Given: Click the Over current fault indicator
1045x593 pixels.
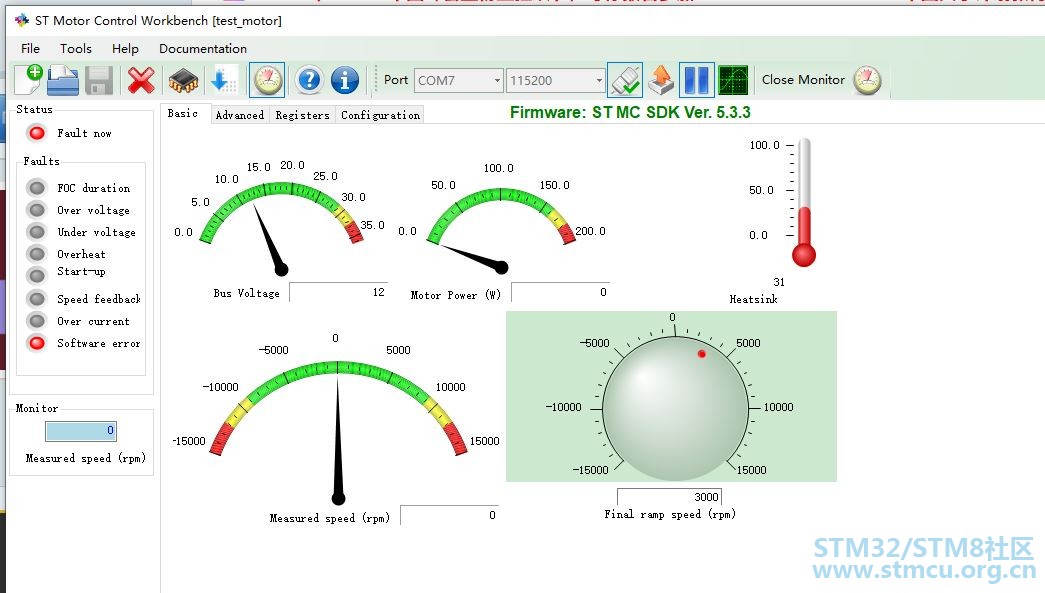Looking at the screenshot, I should (37, 321).
